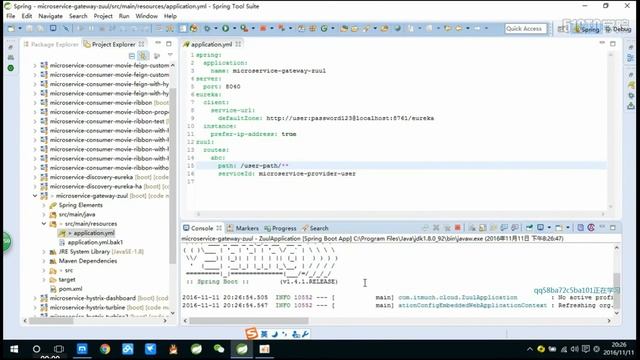Click the Boot Dashboard toolbar icon

(194, 29)
